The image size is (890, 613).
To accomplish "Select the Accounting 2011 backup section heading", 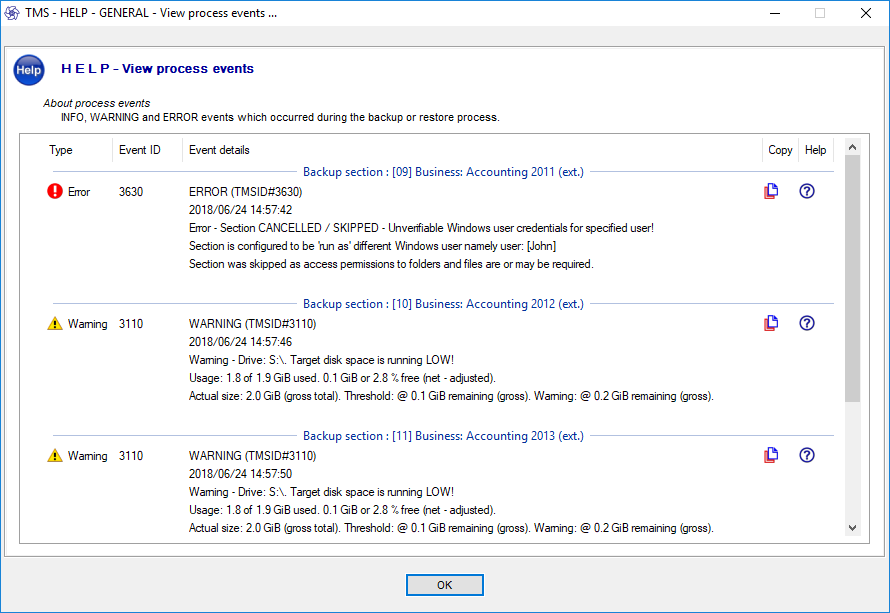I will pos(443,172).
